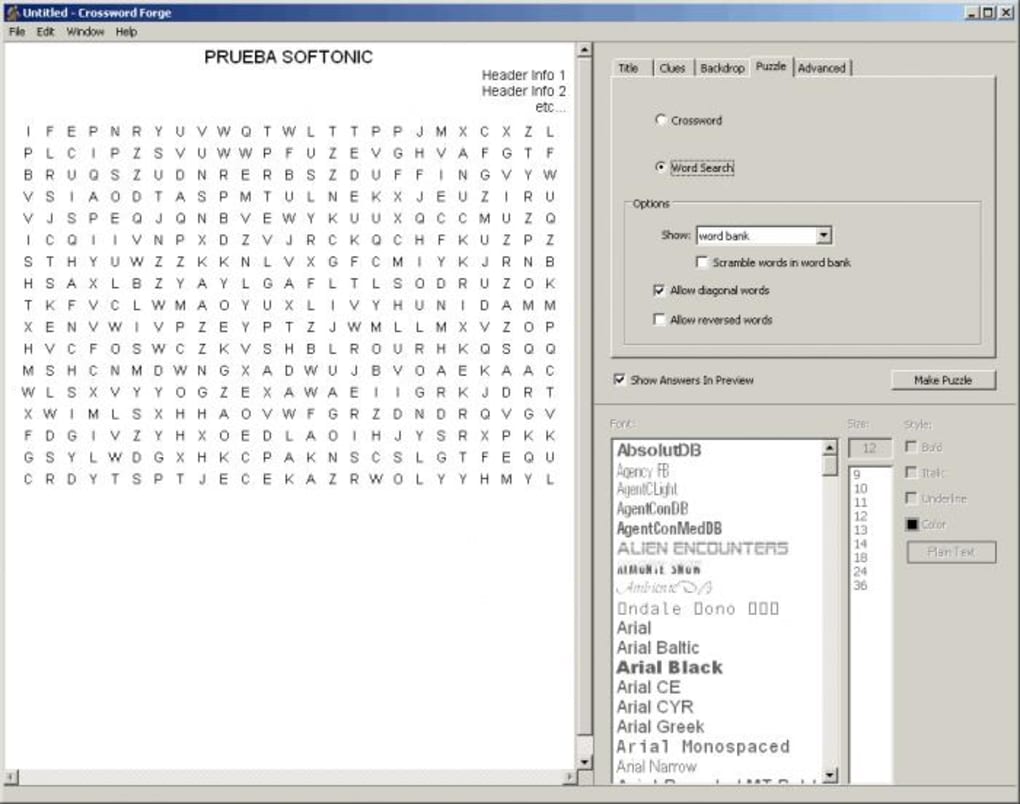Screen dimensions: 1020x804
Task: Select font size 24 in list
Action: (860, 572)
